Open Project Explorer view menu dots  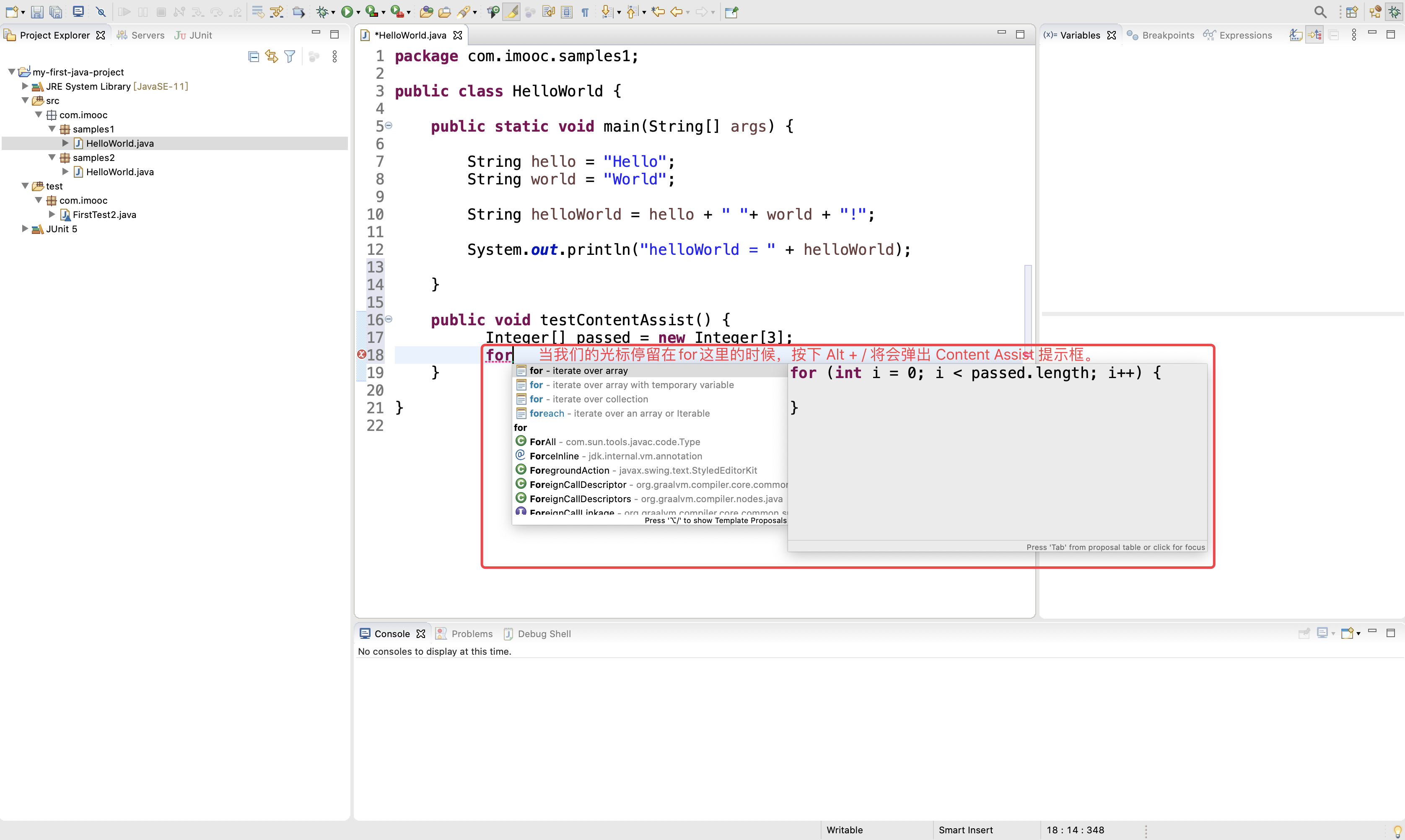click(335, 56)
